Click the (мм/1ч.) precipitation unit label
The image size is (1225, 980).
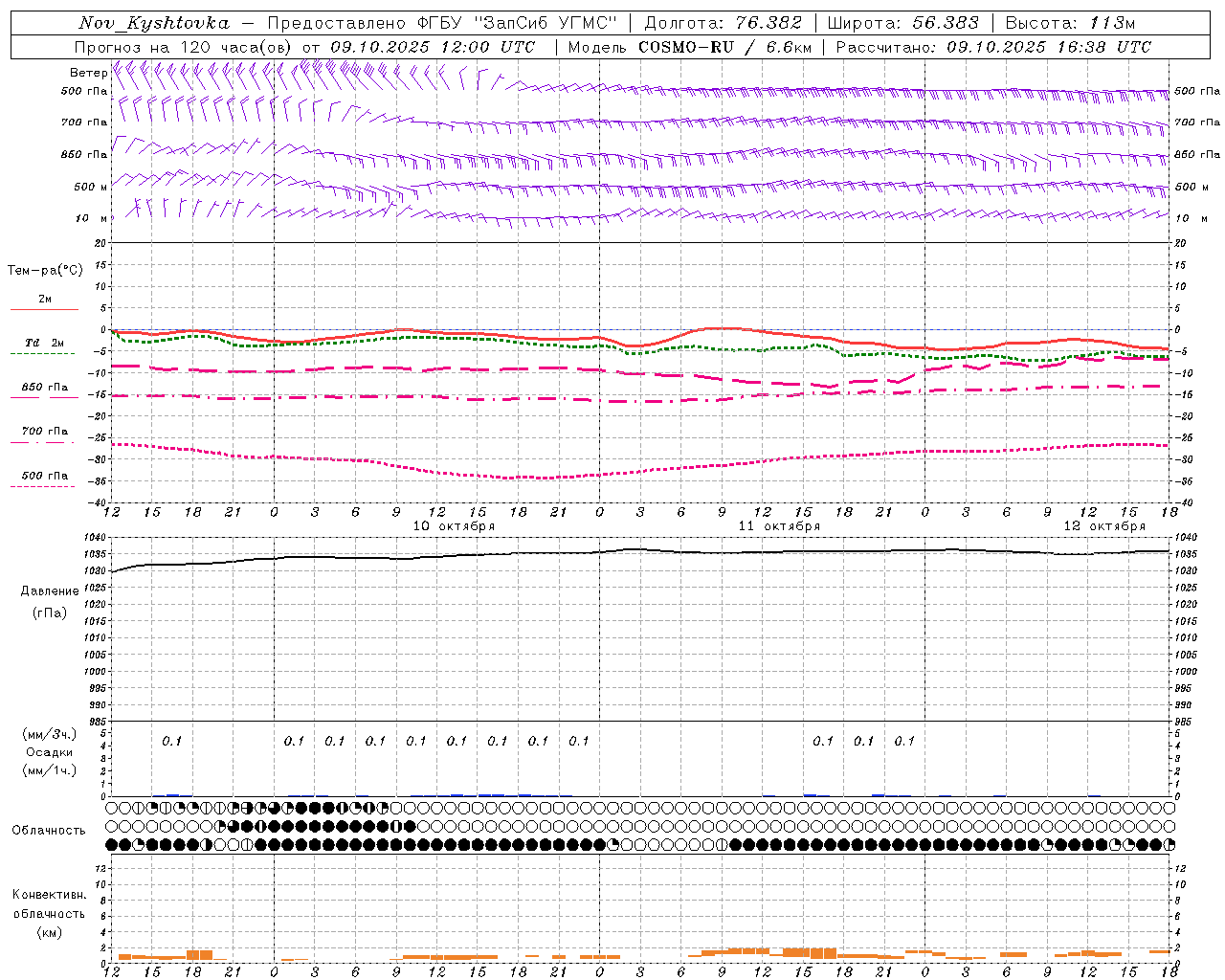[x=50, y=770]
